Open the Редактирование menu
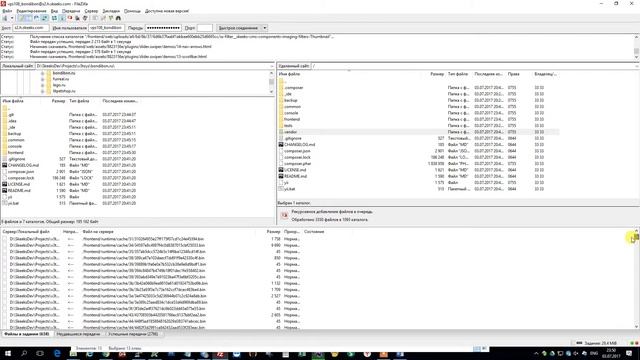Image resolution: width=640 pixels, height=360 pixels. point(31,11)
